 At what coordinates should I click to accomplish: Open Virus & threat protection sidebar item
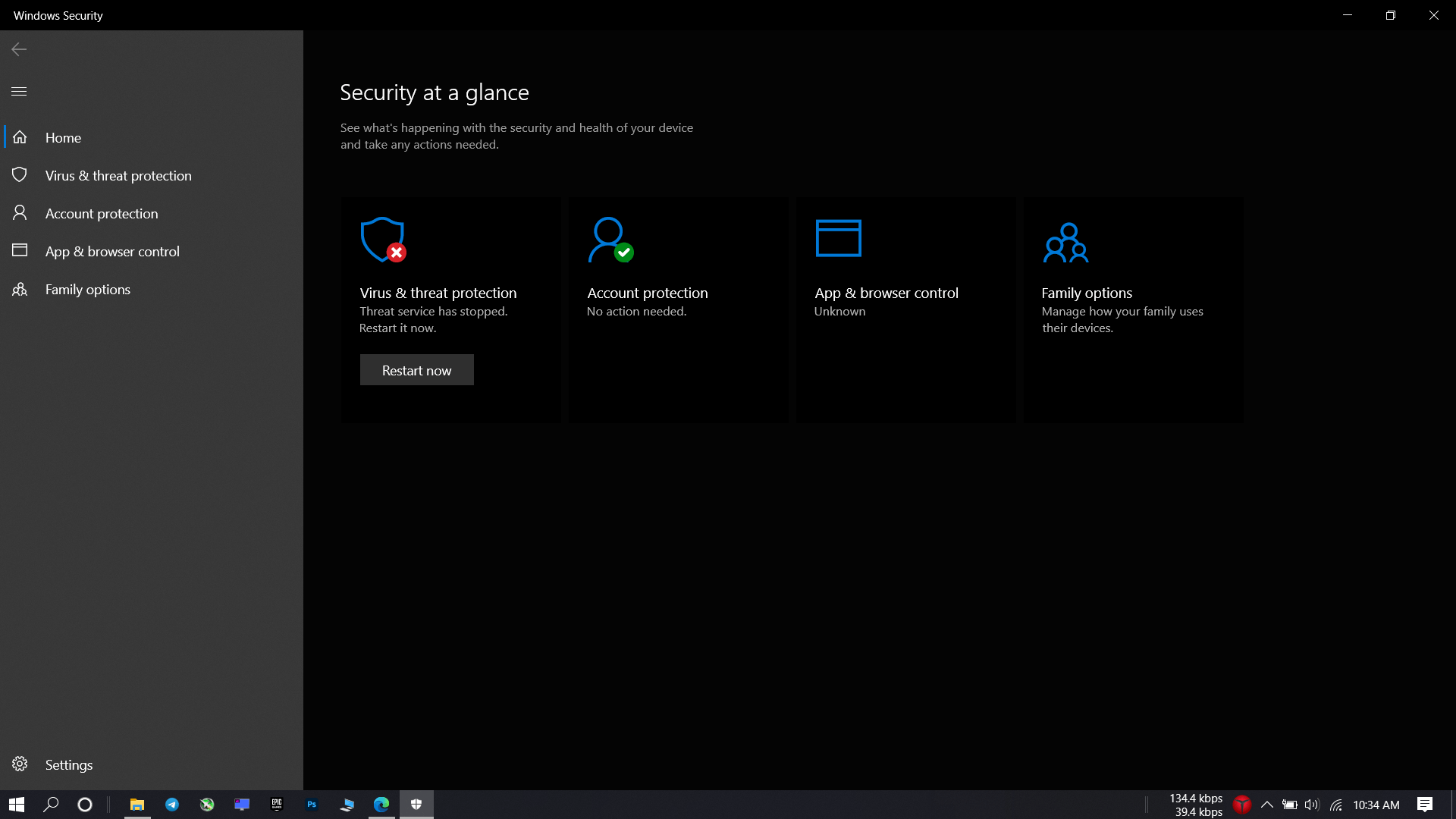118,176
